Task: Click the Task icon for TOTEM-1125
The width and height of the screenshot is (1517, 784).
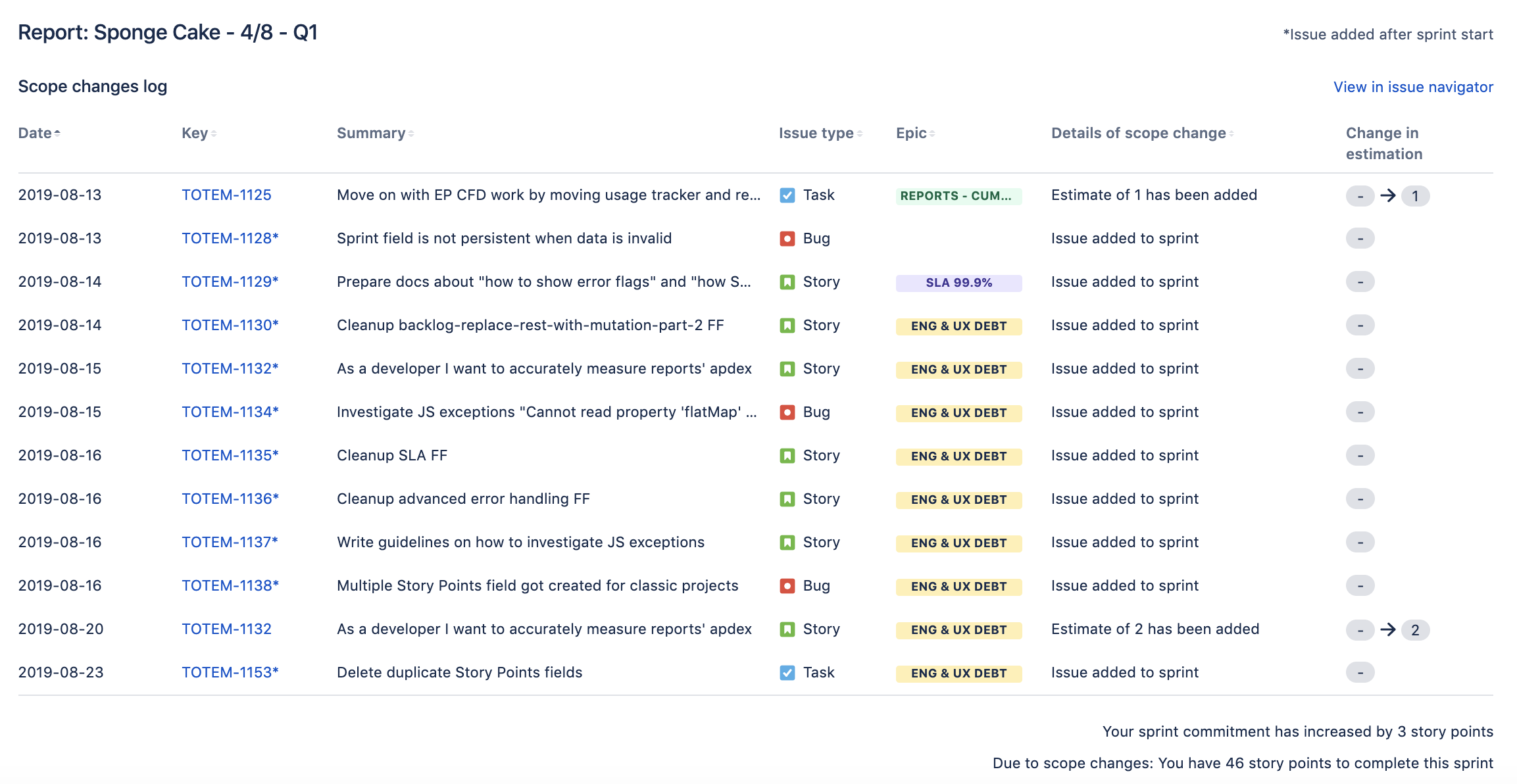Action: coord(787,195)
